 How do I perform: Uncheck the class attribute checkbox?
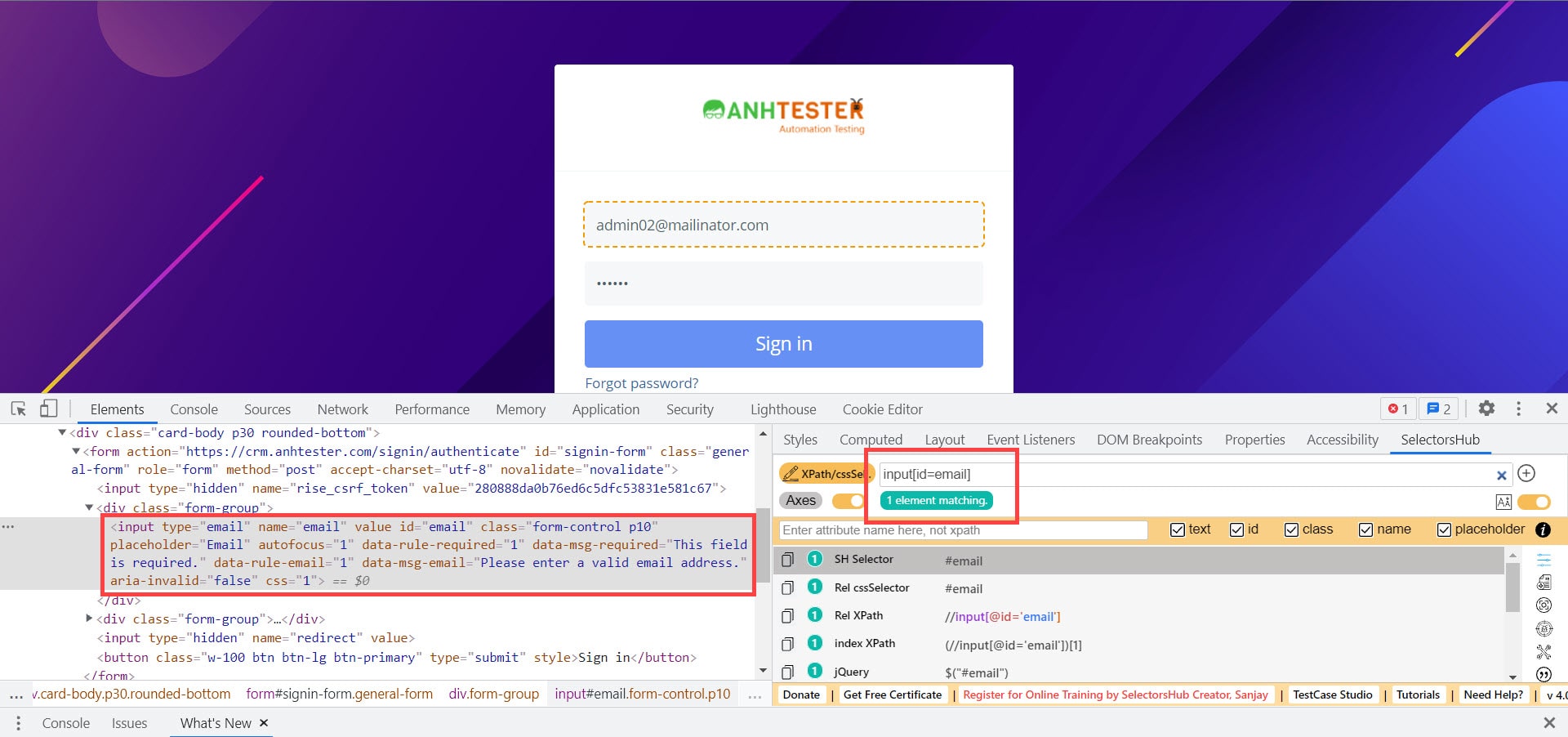coord(1291,529)
